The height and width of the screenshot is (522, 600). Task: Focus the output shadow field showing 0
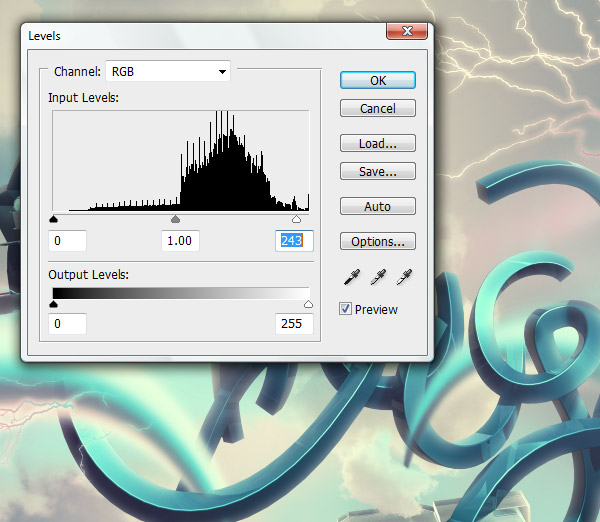(67, 324)
